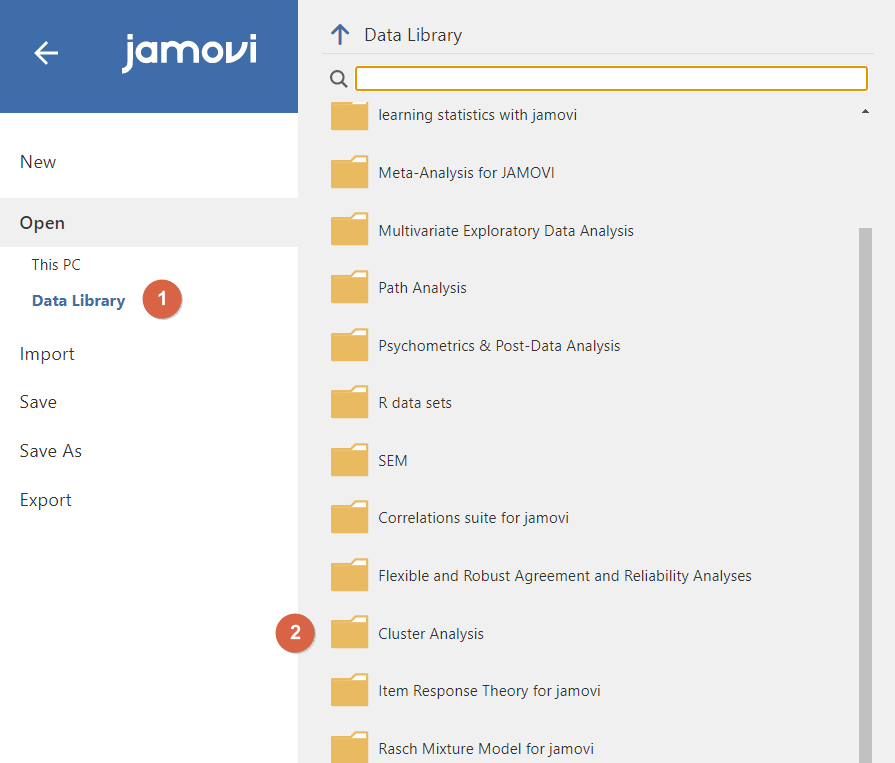The height and width of the screenshot is (763, 895).
Task: Click the search magnifier icon
Action: click(338, 79)
